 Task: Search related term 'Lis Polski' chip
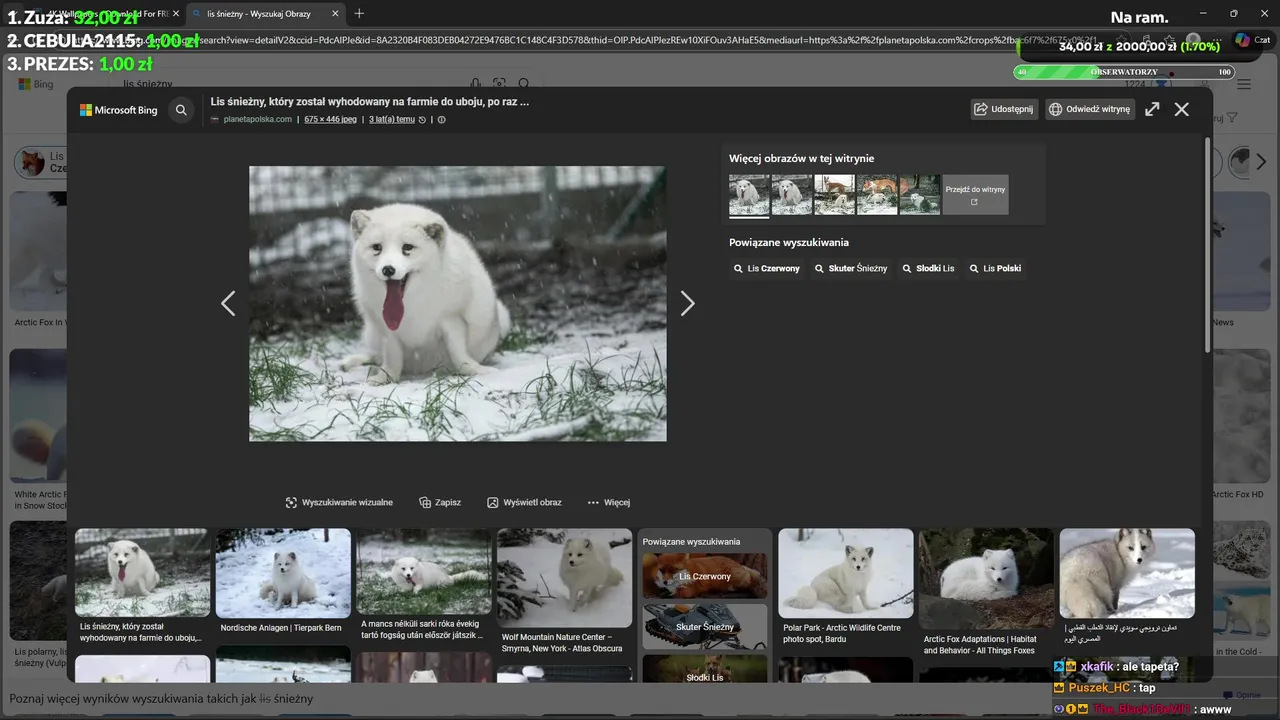[996, 268]
